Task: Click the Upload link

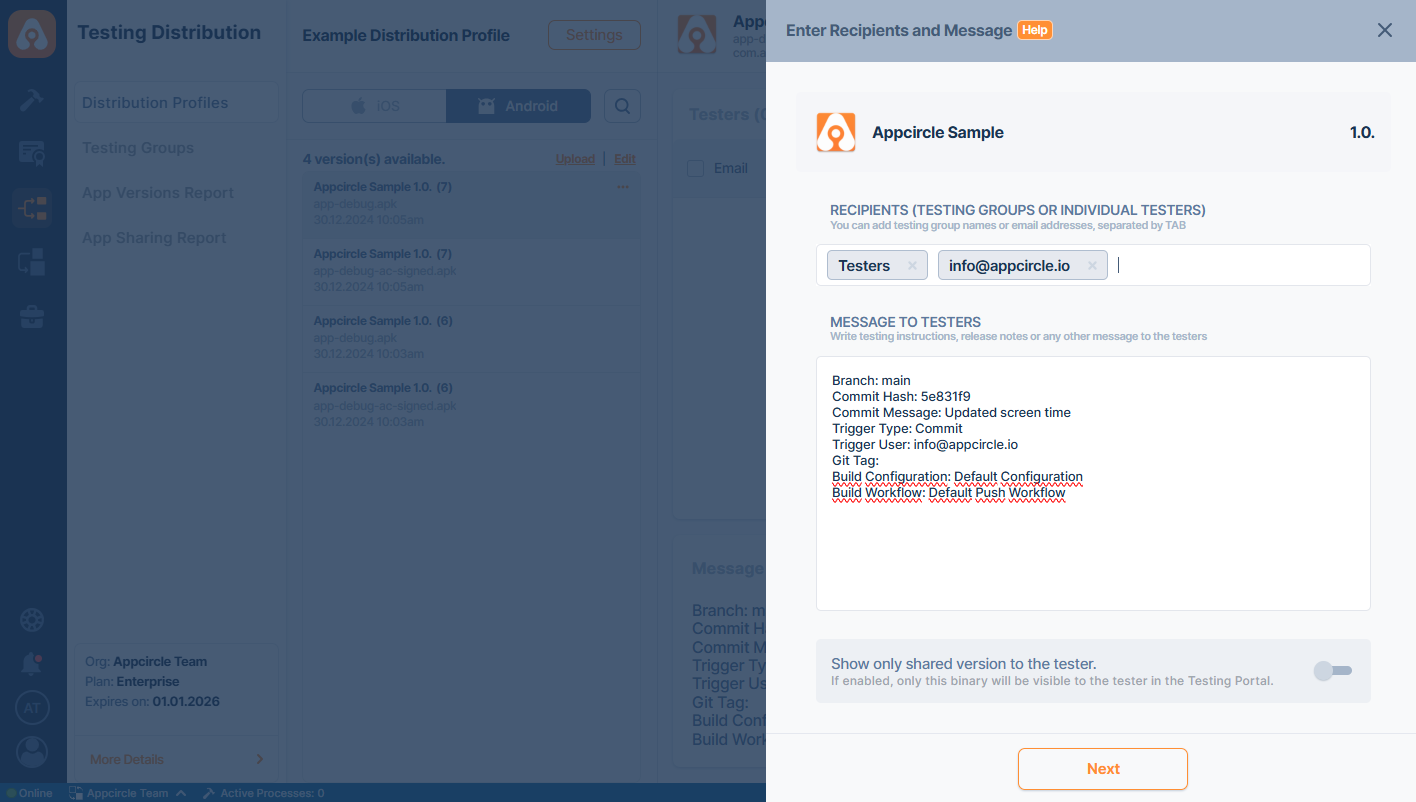Action: (x=575, y=159)
